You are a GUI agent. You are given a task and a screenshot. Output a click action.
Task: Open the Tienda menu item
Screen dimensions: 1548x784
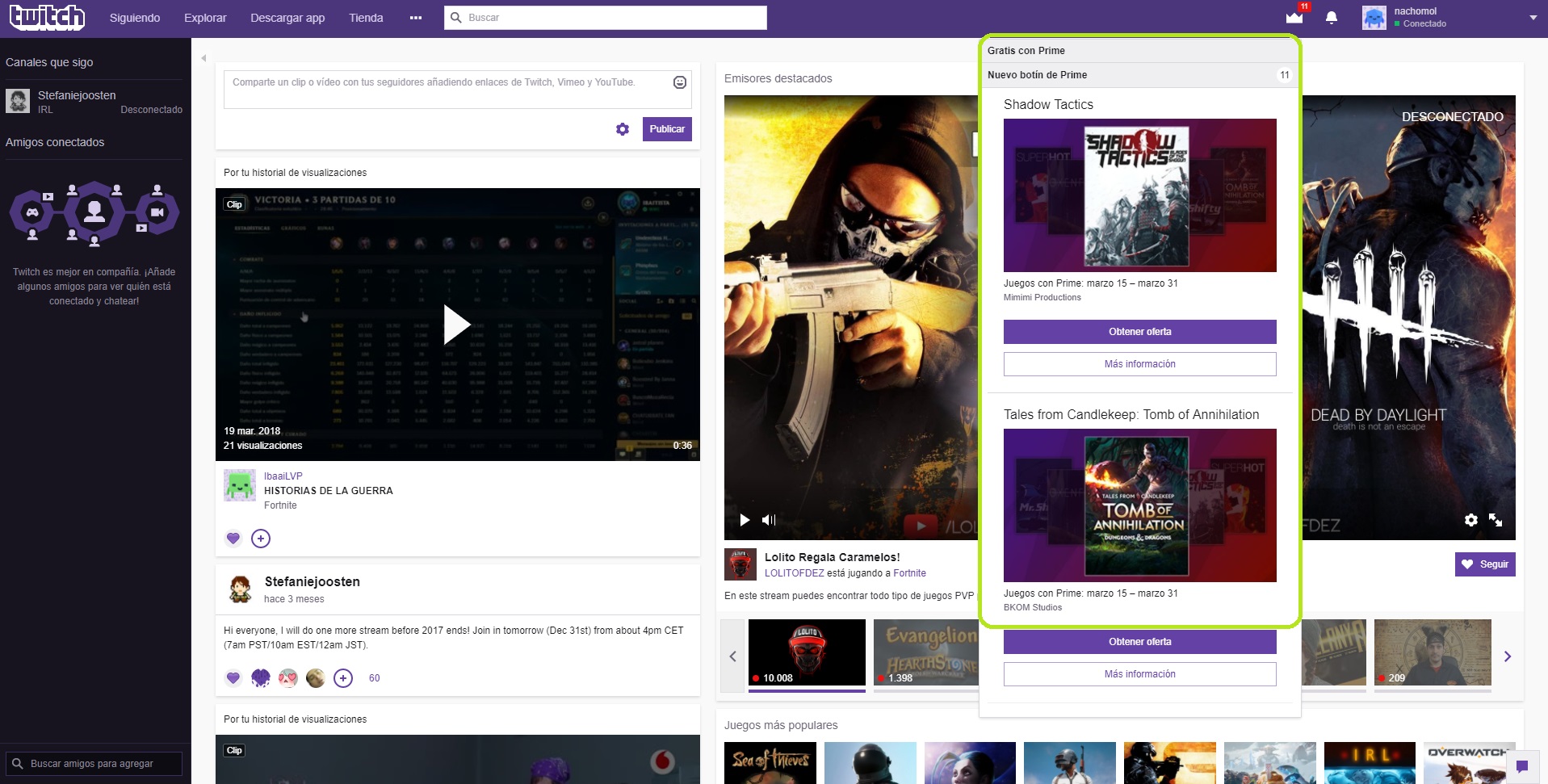click(366, 18)
